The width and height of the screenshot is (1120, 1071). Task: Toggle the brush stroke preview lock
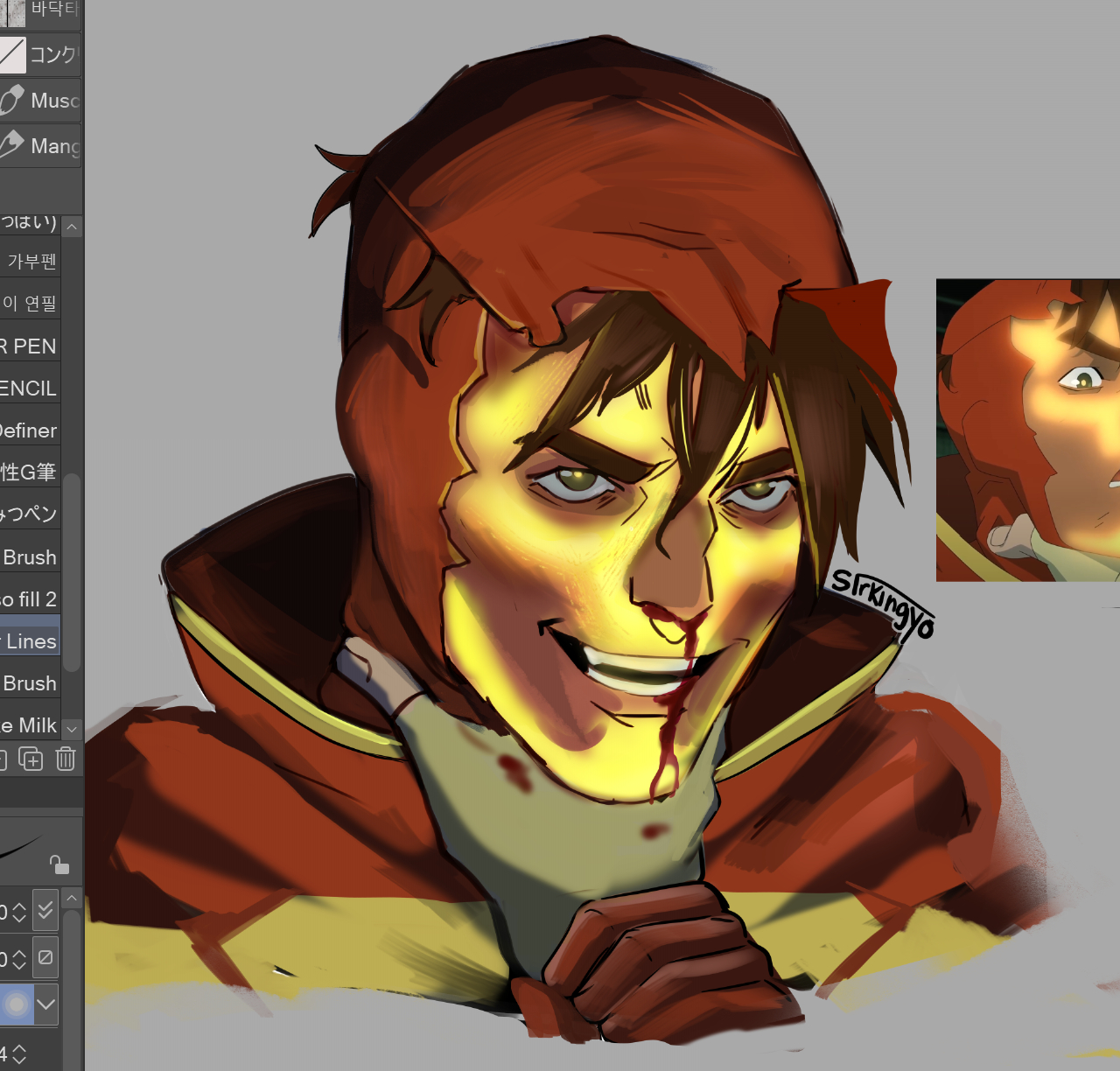tap(59, 864)
